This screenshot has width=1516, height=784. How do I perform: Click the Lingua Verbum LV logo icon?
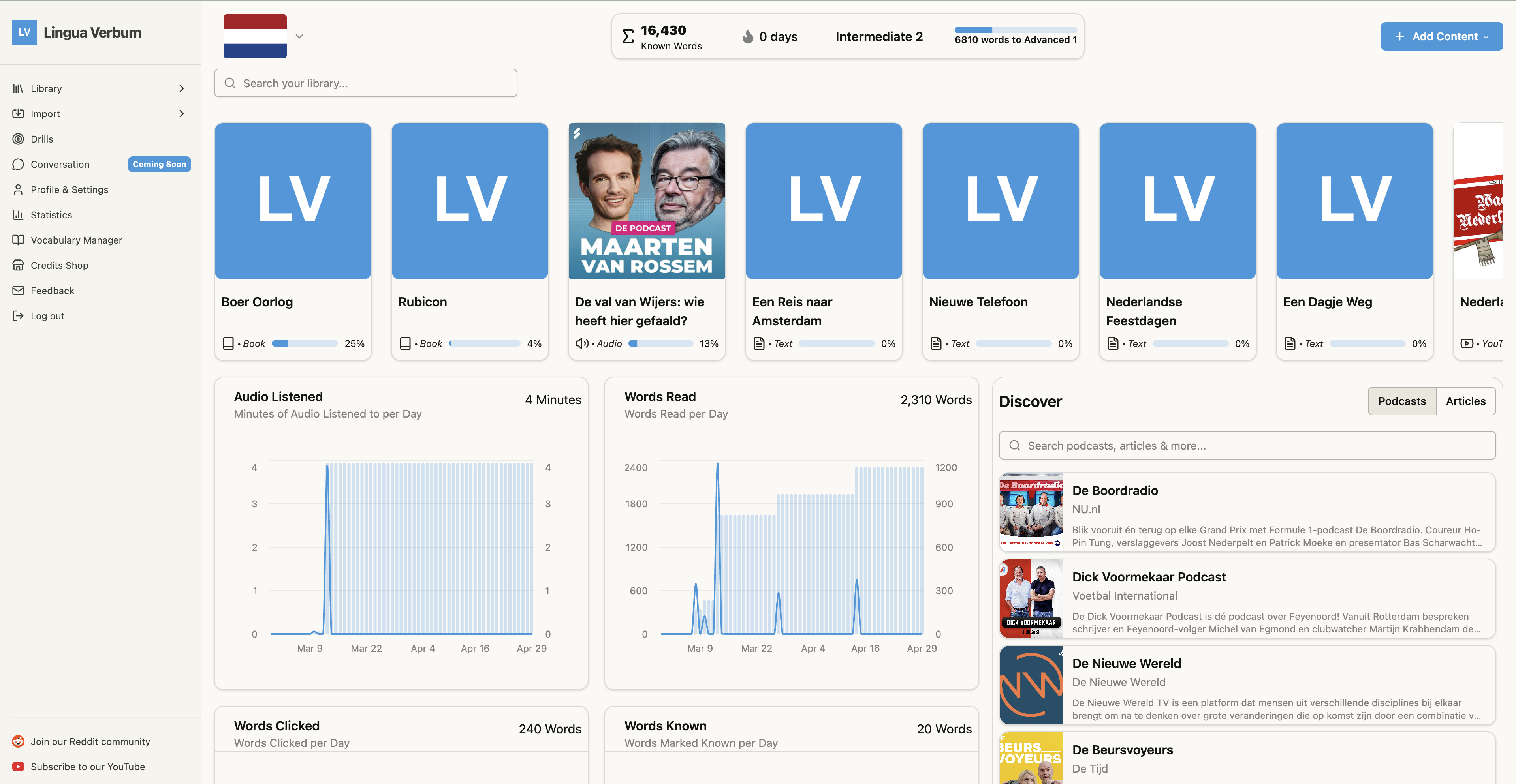24,32
